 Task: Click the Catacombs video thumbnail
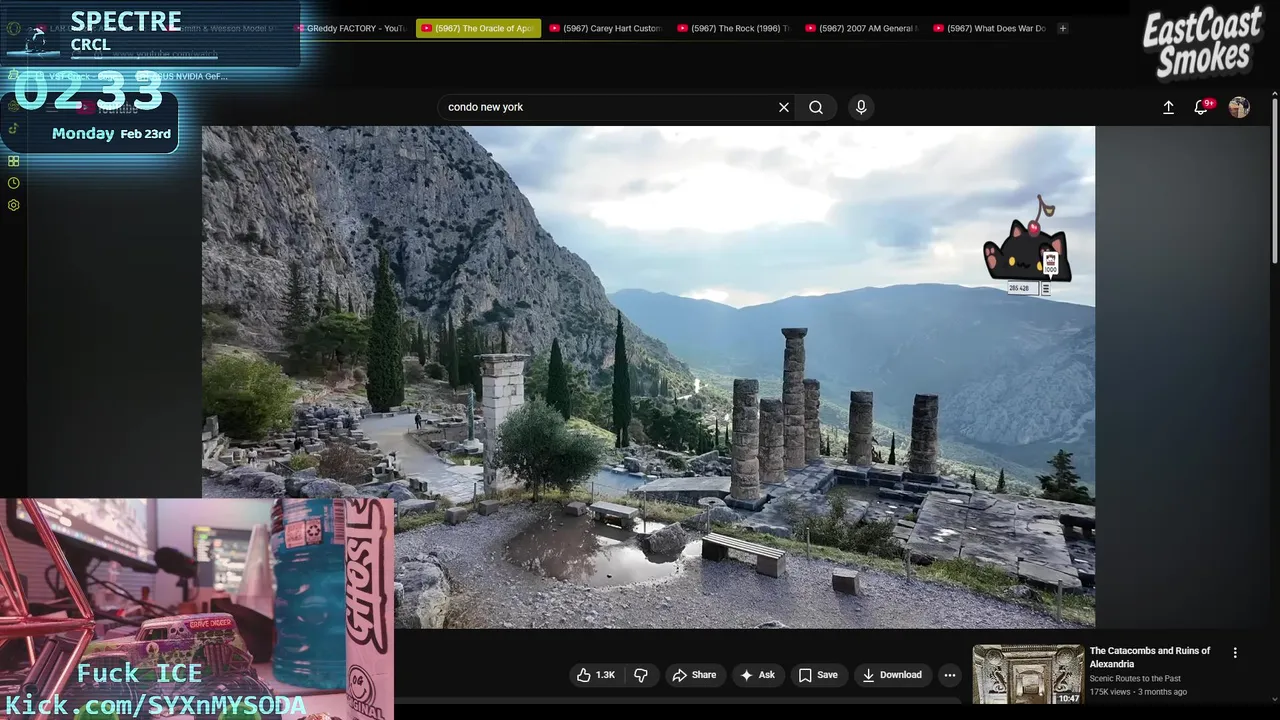pyautogui.click(x=1028, y=674)
